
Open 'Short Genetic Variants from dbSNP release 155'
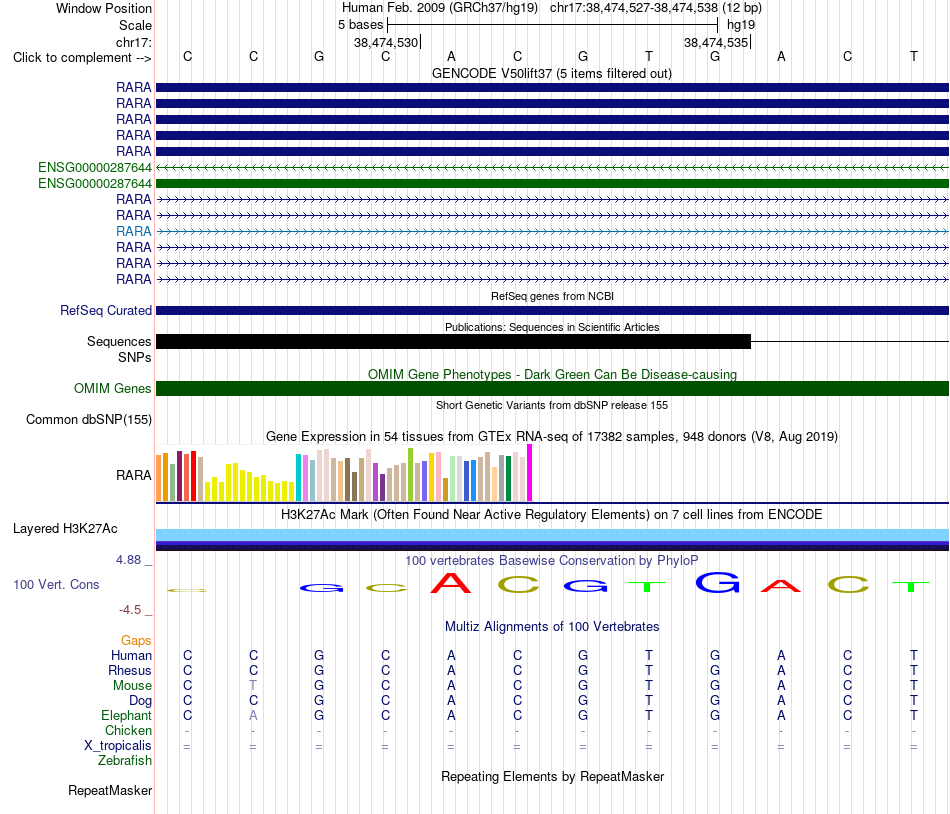pos(552,405)
